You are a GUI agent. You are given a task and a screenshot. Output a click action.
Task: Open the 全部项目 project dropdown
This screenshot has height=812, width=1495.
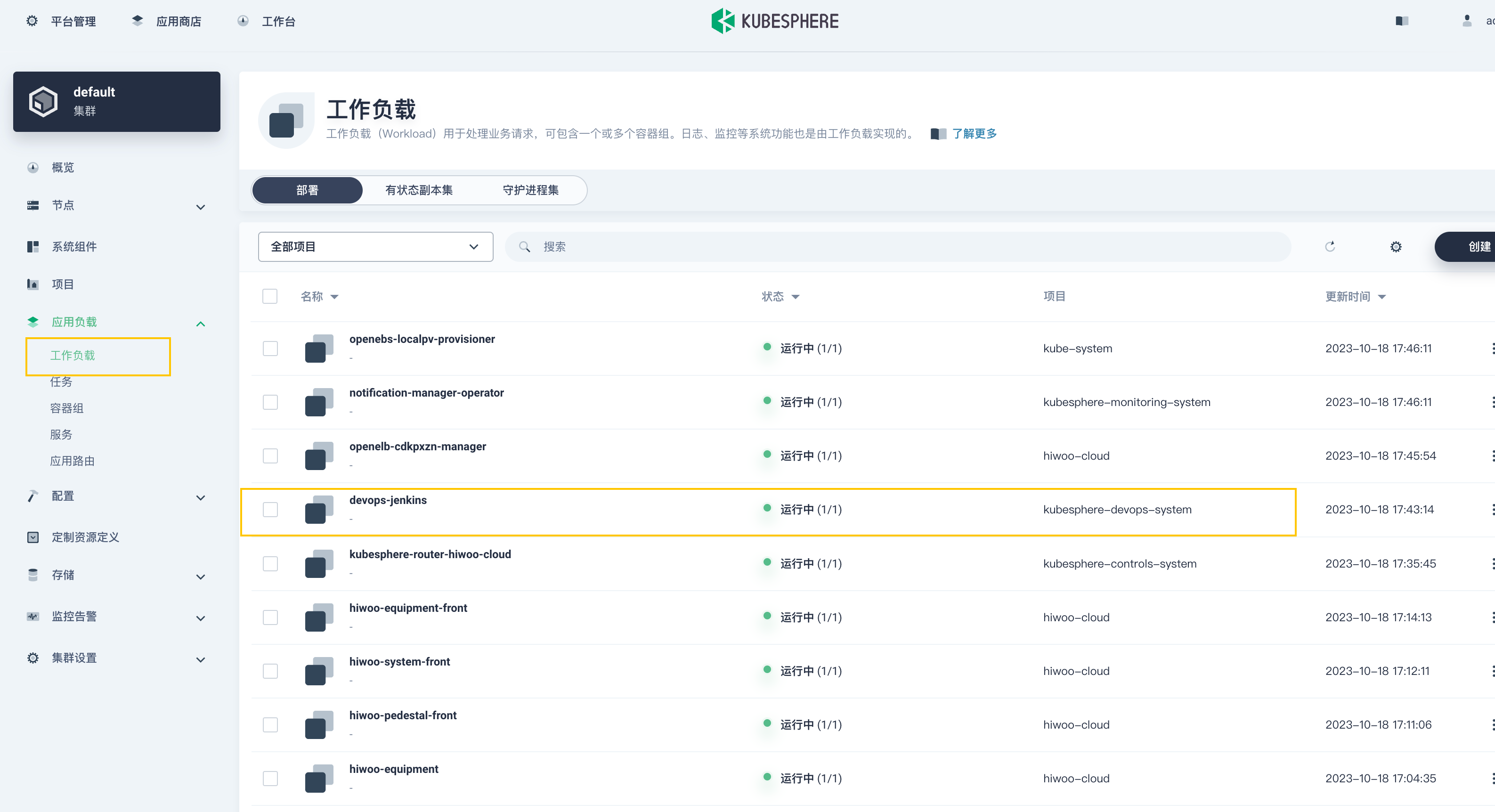pyautogui.click(x=375, y=247)
